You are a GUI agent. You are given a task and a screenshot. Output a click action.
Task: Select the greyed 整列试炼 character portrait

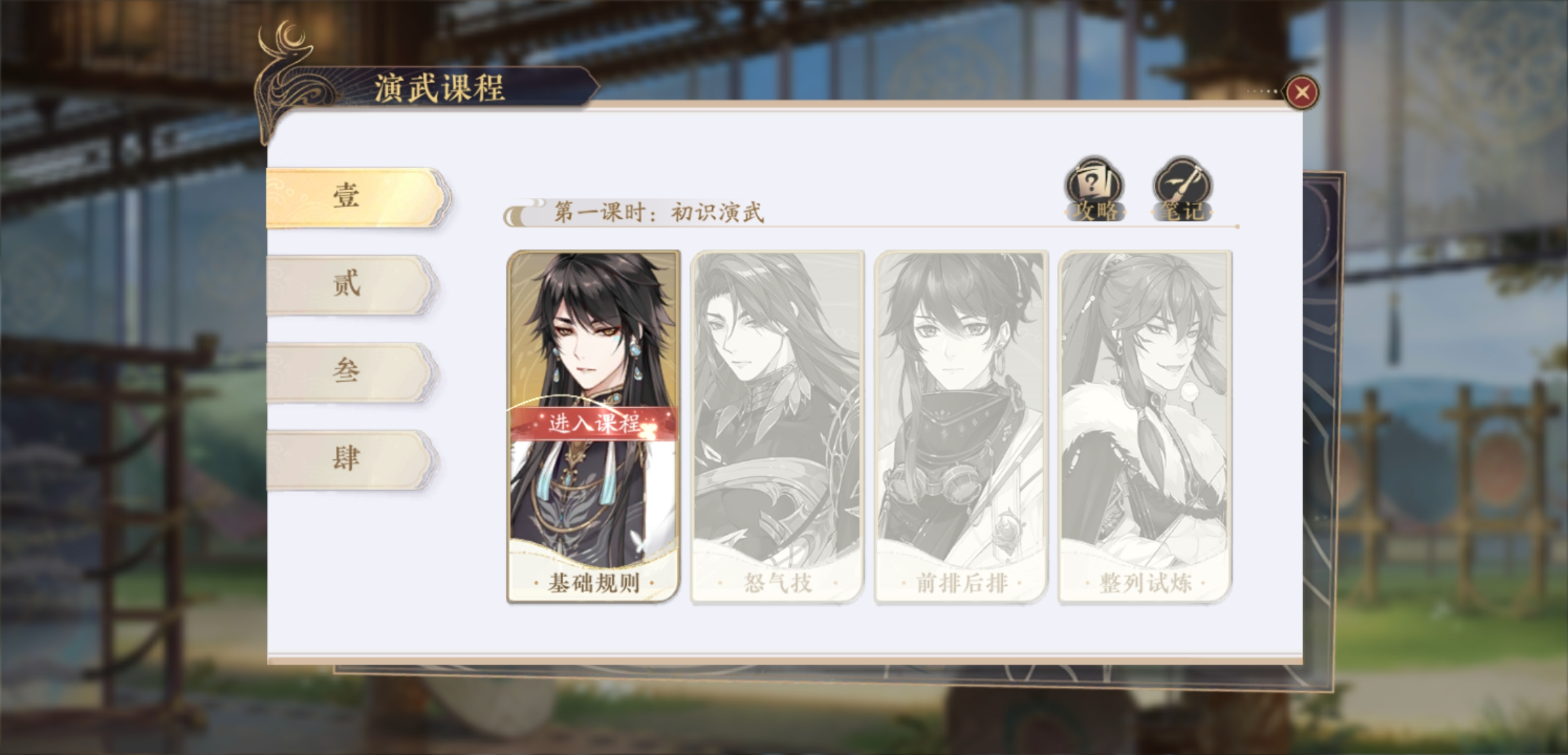[1145, 409]
